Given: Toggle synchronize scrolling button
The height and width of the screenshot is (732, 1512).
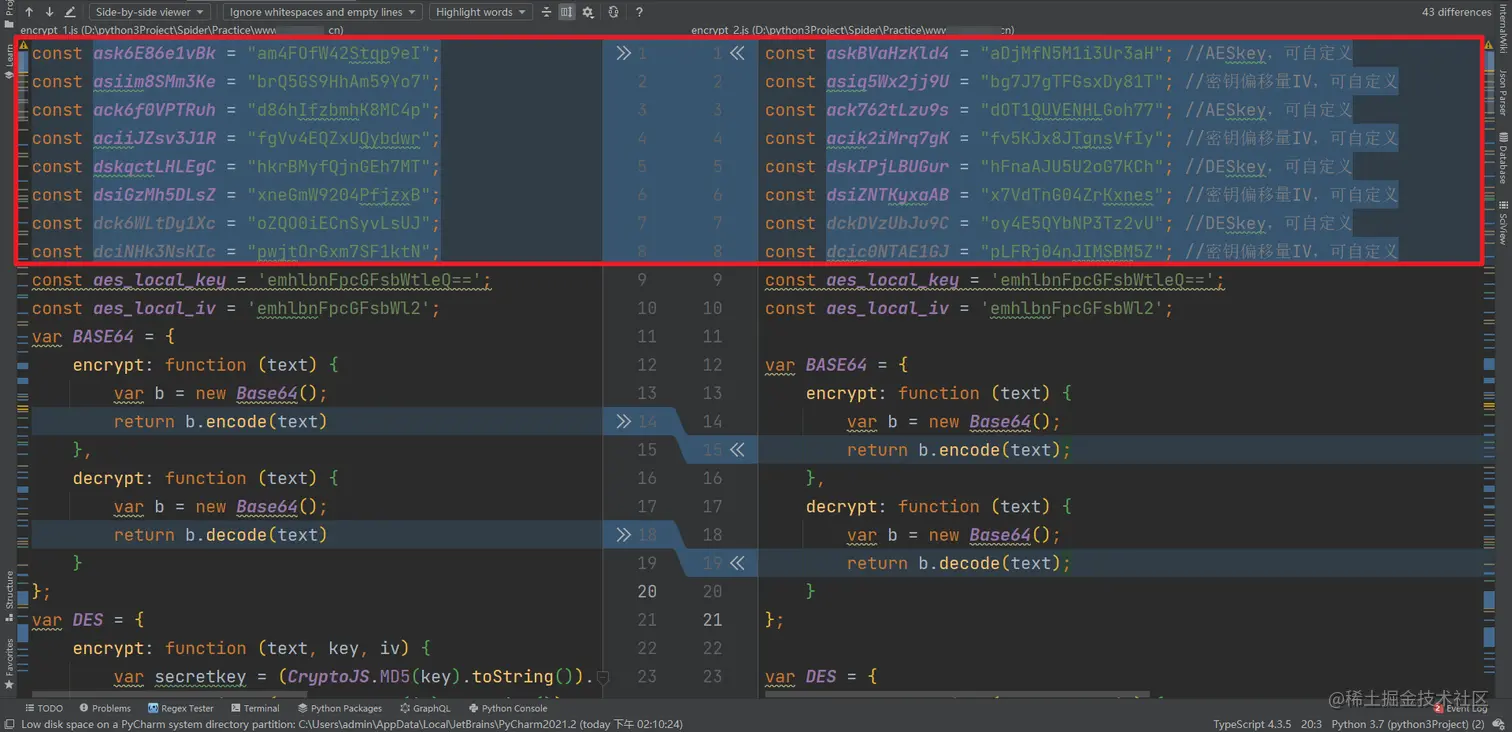Looking at the screenshot, I should point(567,12).
